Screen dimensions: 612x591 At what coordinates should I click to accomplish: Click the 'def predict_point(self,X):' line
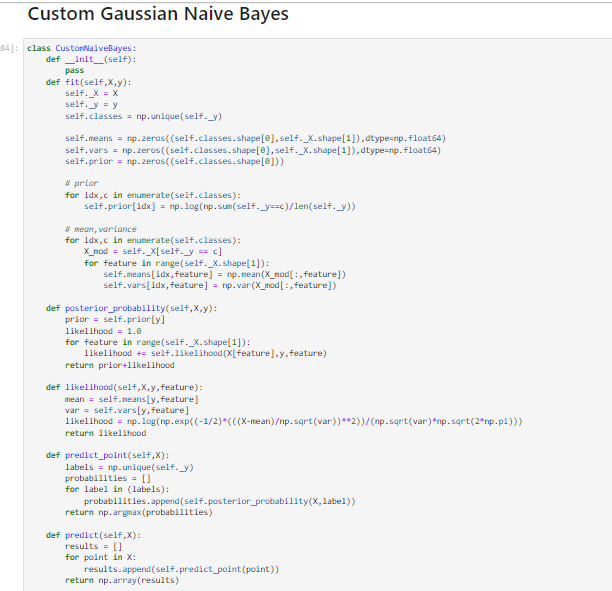pos(108,456)
